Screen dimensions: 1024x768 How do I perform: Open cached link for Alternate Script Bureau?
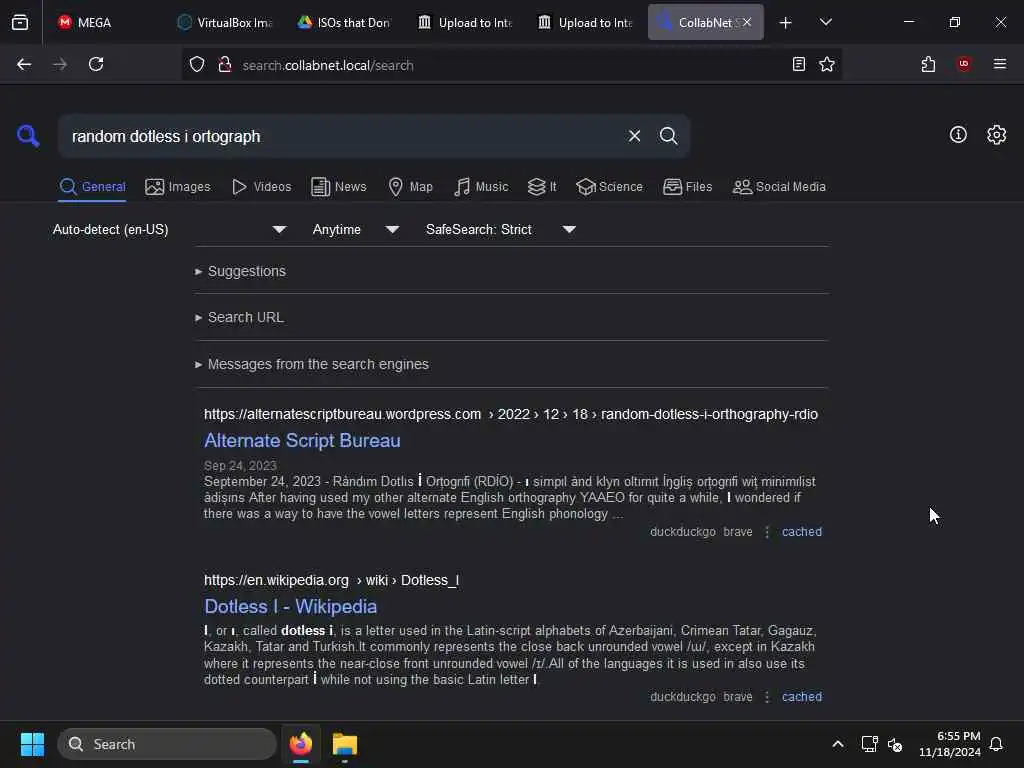pyautogui.click(x=801, y=532)
